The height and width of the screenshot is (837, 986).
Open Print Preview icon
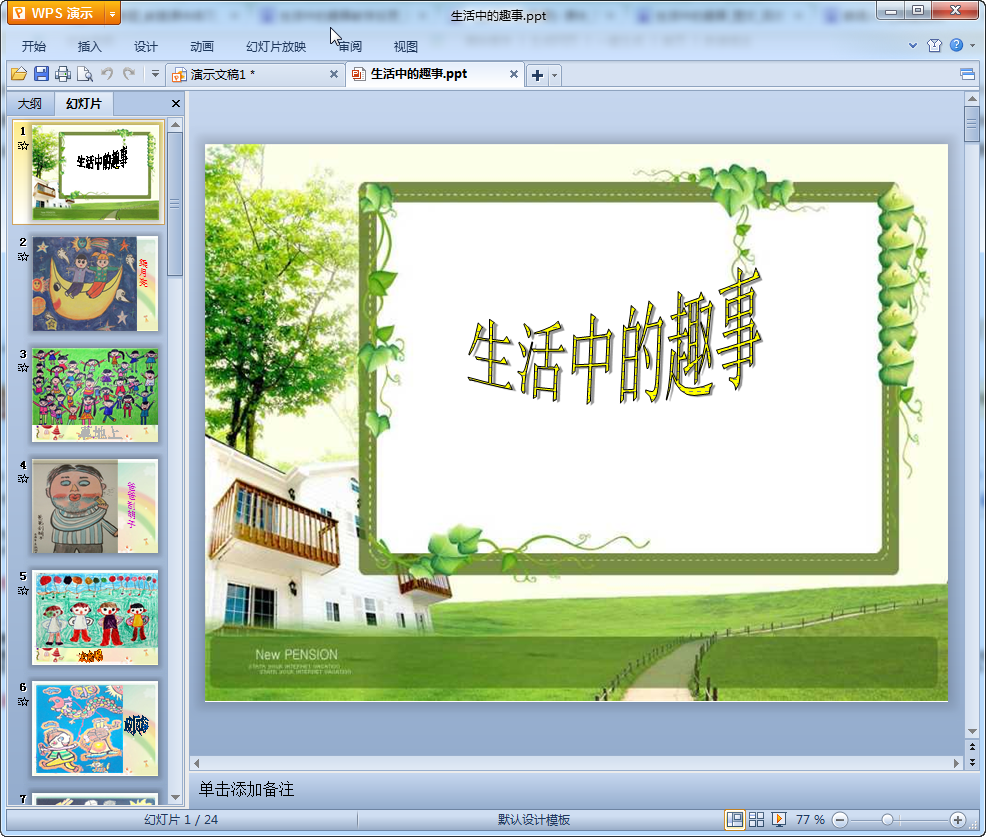(85, 74)
